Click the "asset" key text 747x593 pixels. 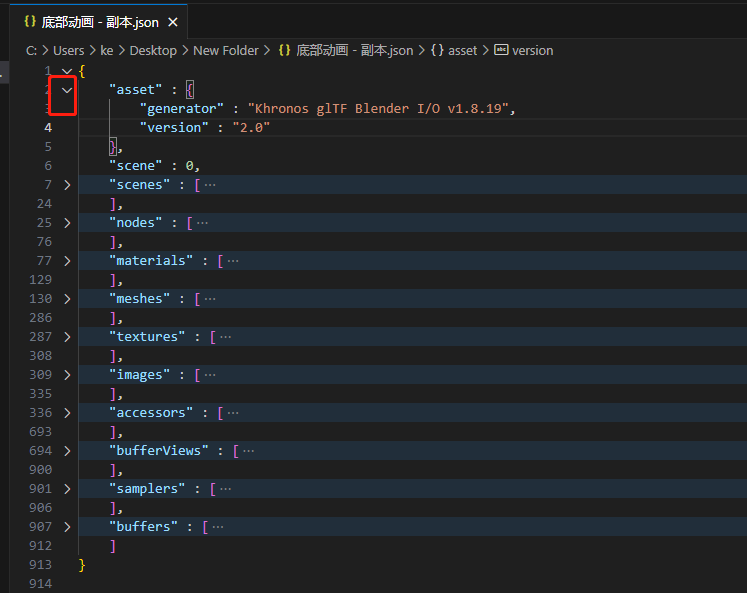coord(135,90)
